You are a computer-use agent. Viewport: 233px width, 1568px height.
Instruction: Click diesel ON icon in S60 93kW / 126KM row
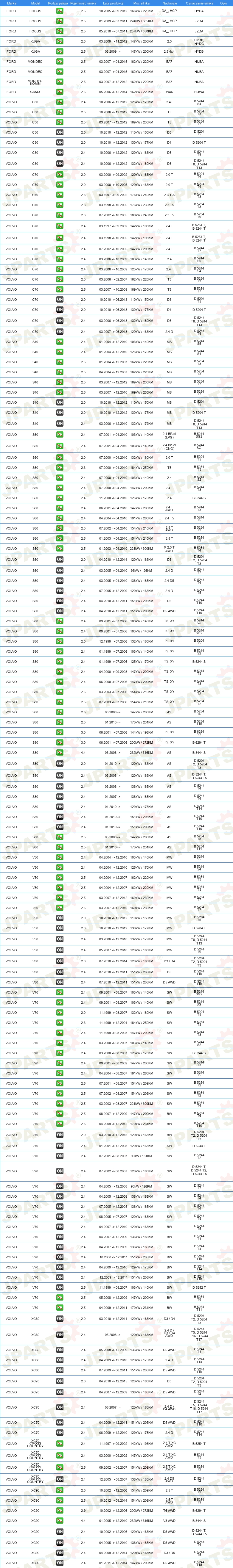pos(60,570)
